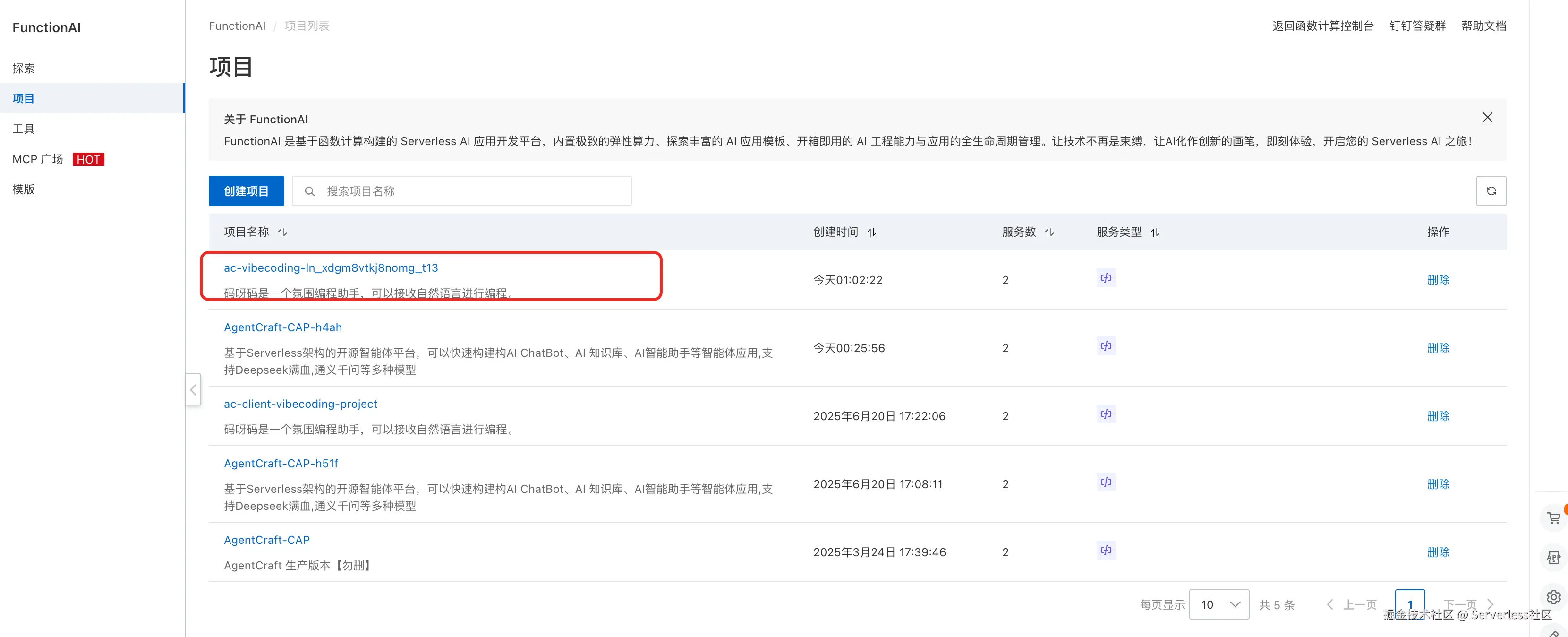Image resolution: width=1568 pixels, height=637 pixels.
Task: Delete the AgentCraft-CAP project
Action: (1438, 552)
